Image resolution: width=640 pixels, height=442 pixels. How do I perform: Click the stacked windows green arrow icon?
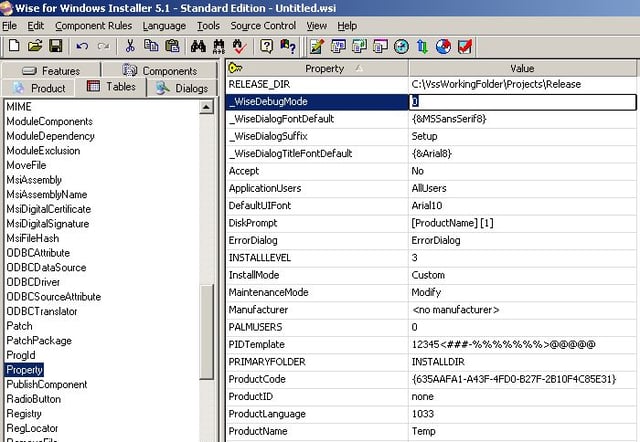tap(359, 46)
